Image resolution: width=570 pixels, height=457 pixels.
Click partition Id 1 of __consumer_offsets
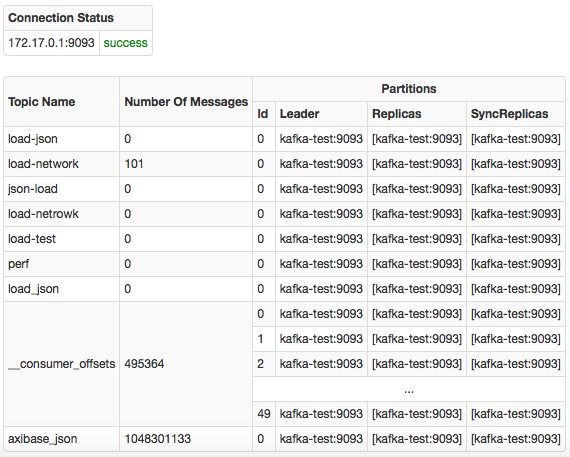[x=264, y=339]
